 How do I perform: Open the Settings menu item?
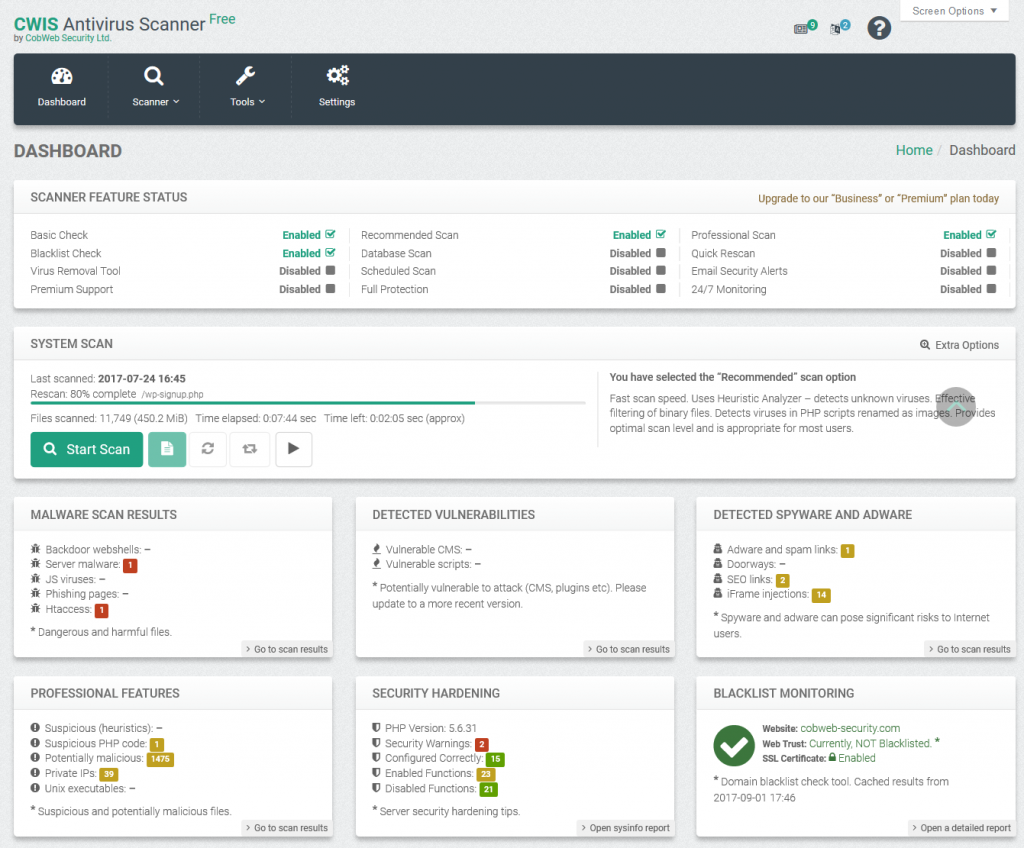tap(337, 88)
